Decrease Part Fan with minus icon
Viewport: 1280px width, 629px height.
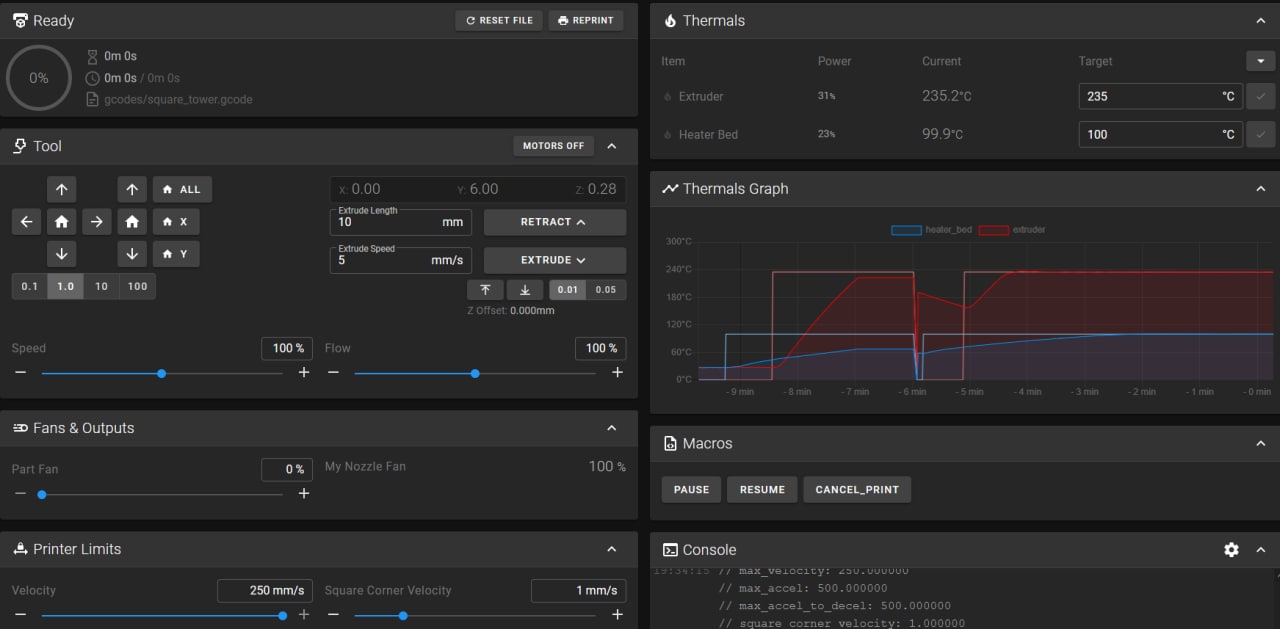(20, 494)
